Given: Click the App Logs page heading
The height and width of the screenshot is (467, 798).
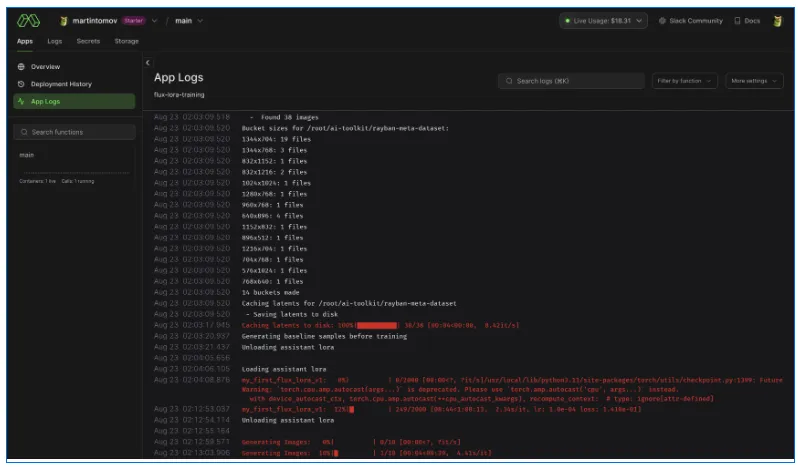Looking at the screenshot, I should tap(179, 77).
